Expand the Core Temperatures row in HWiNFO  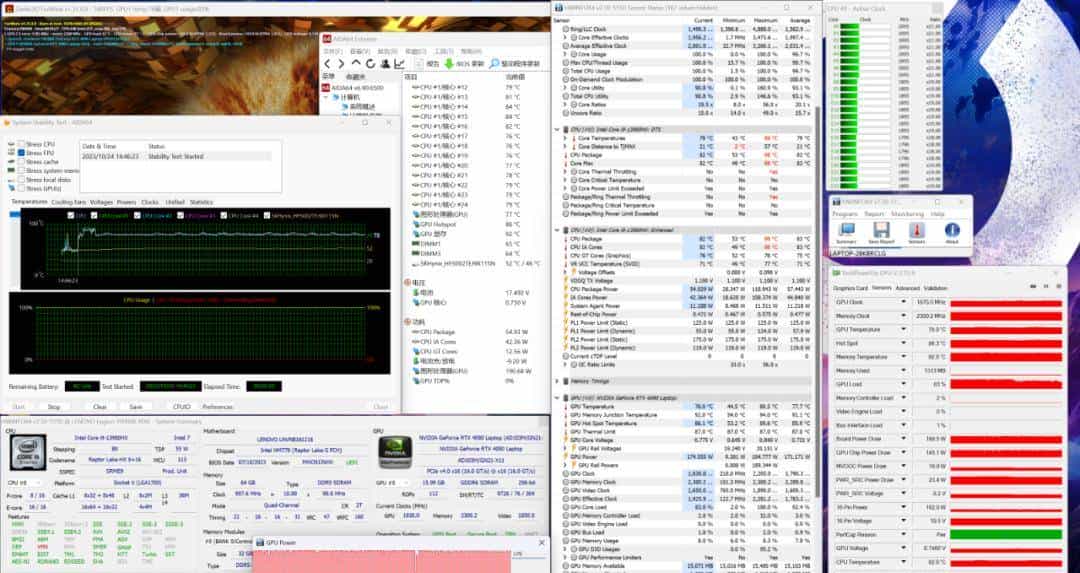[564, 138]
